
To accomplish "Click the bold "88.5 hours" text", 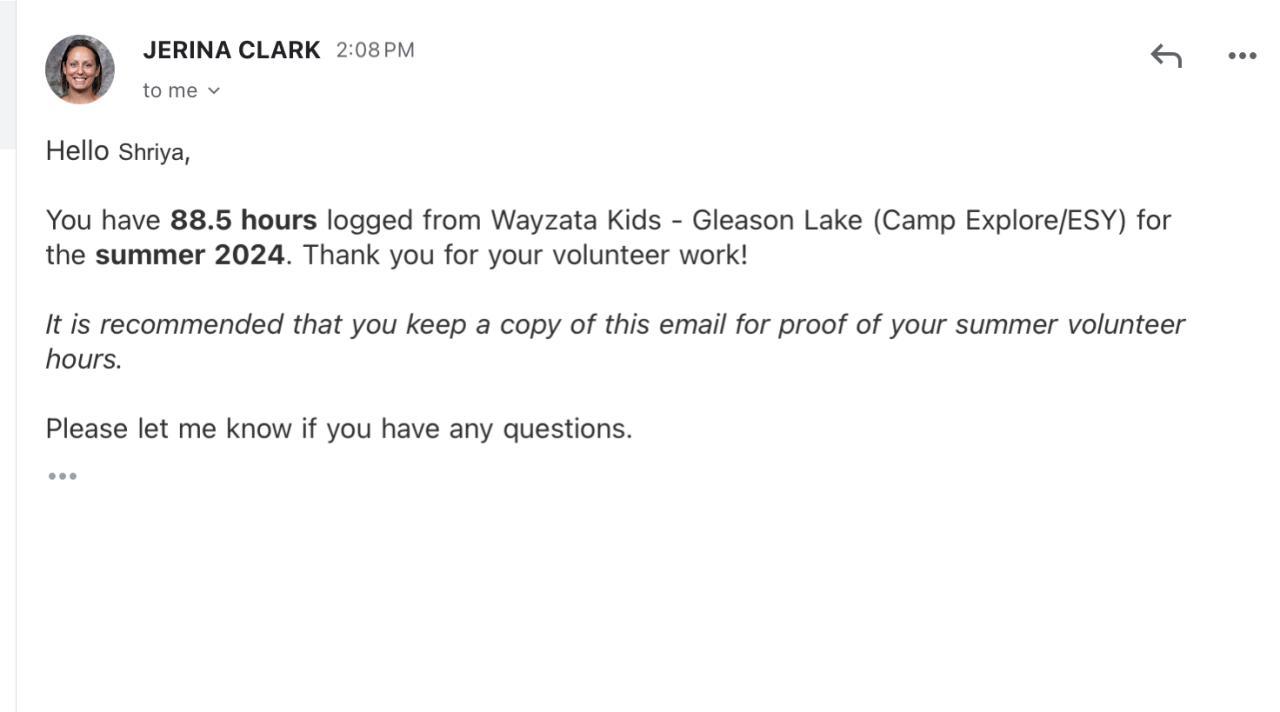I will [x=243, y=220].
